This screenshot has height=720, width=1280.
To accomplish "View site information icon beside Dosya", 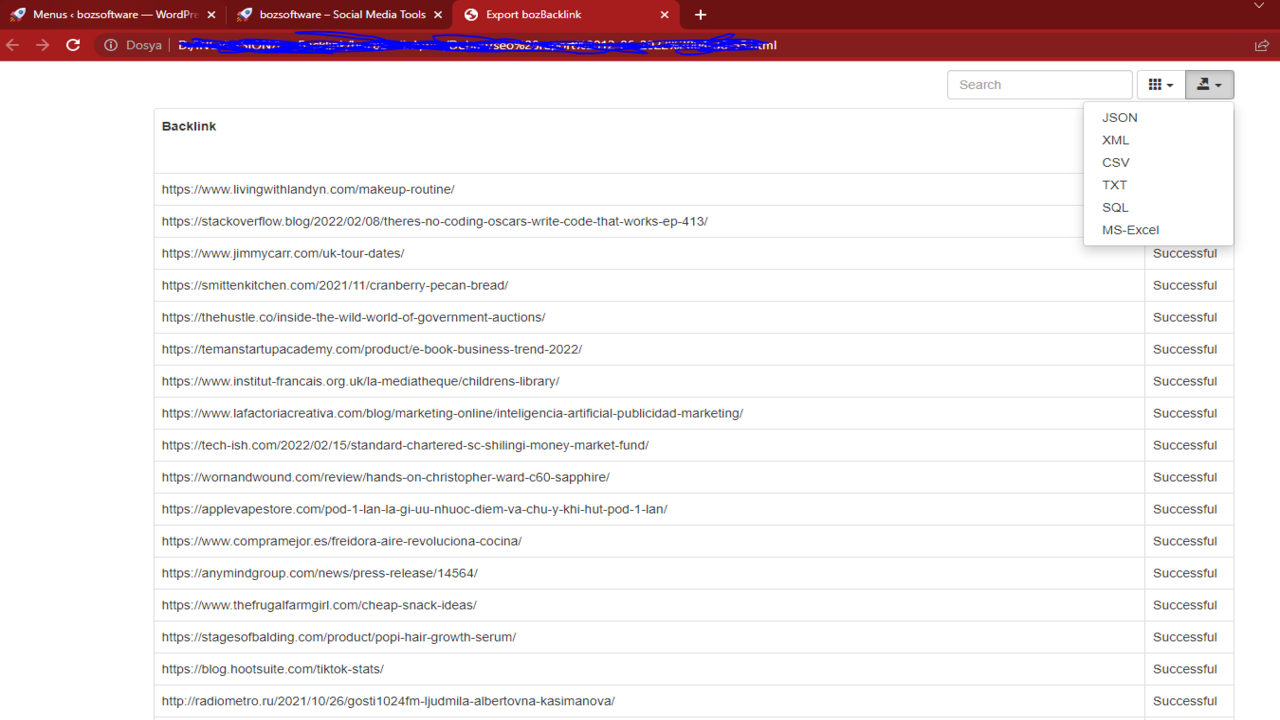I will [111, 45].
